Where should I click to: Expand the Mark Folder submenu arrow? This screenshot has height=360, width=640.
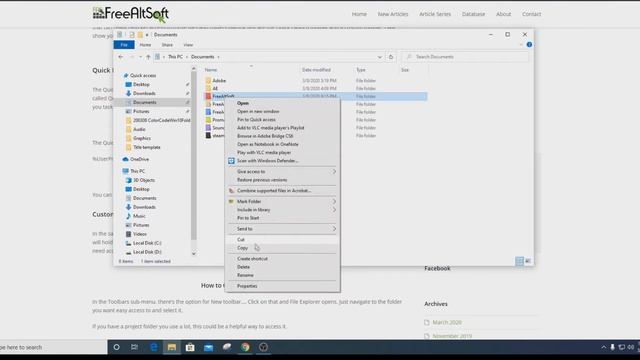click(334, 201)
